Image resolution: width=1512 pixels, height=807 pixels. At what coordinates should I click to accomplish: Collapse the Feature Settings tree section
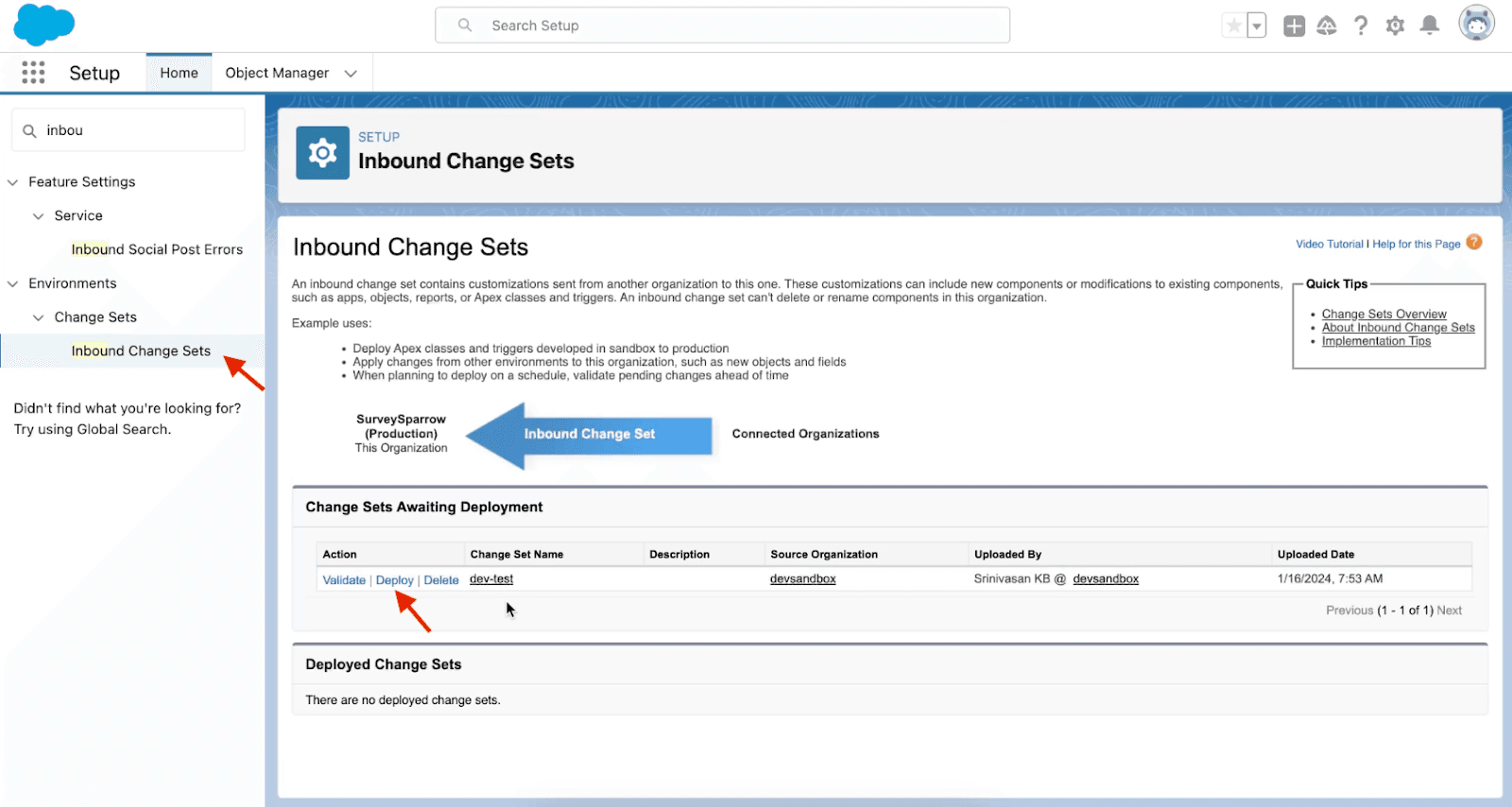[x=13, y=182]
